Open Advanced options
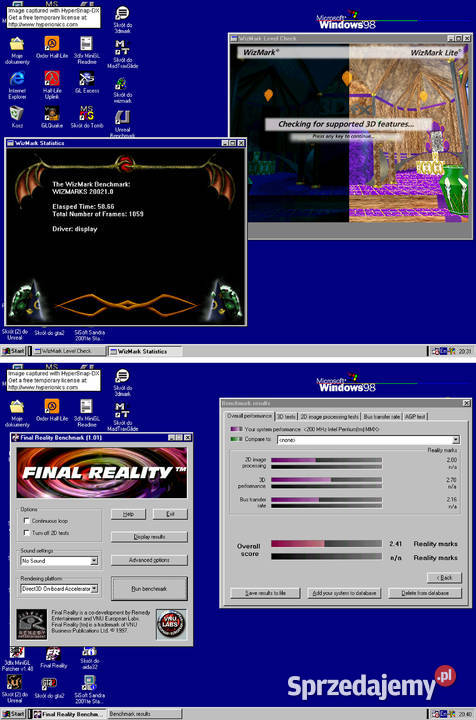 click(149, 560)
